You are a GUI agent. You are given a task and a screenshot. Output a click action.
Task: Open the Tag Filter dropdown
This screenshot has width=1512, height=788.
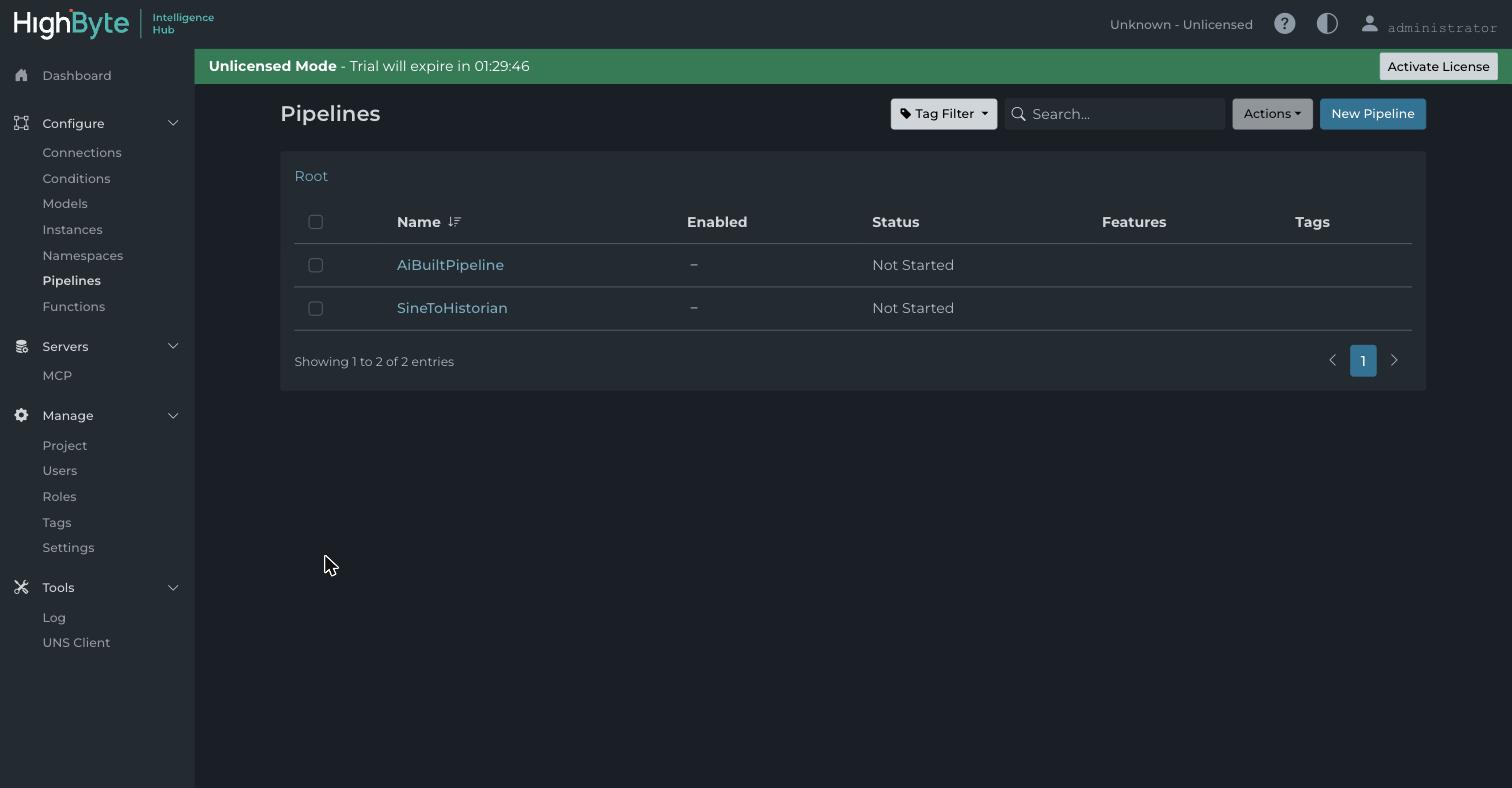point(943,114)
